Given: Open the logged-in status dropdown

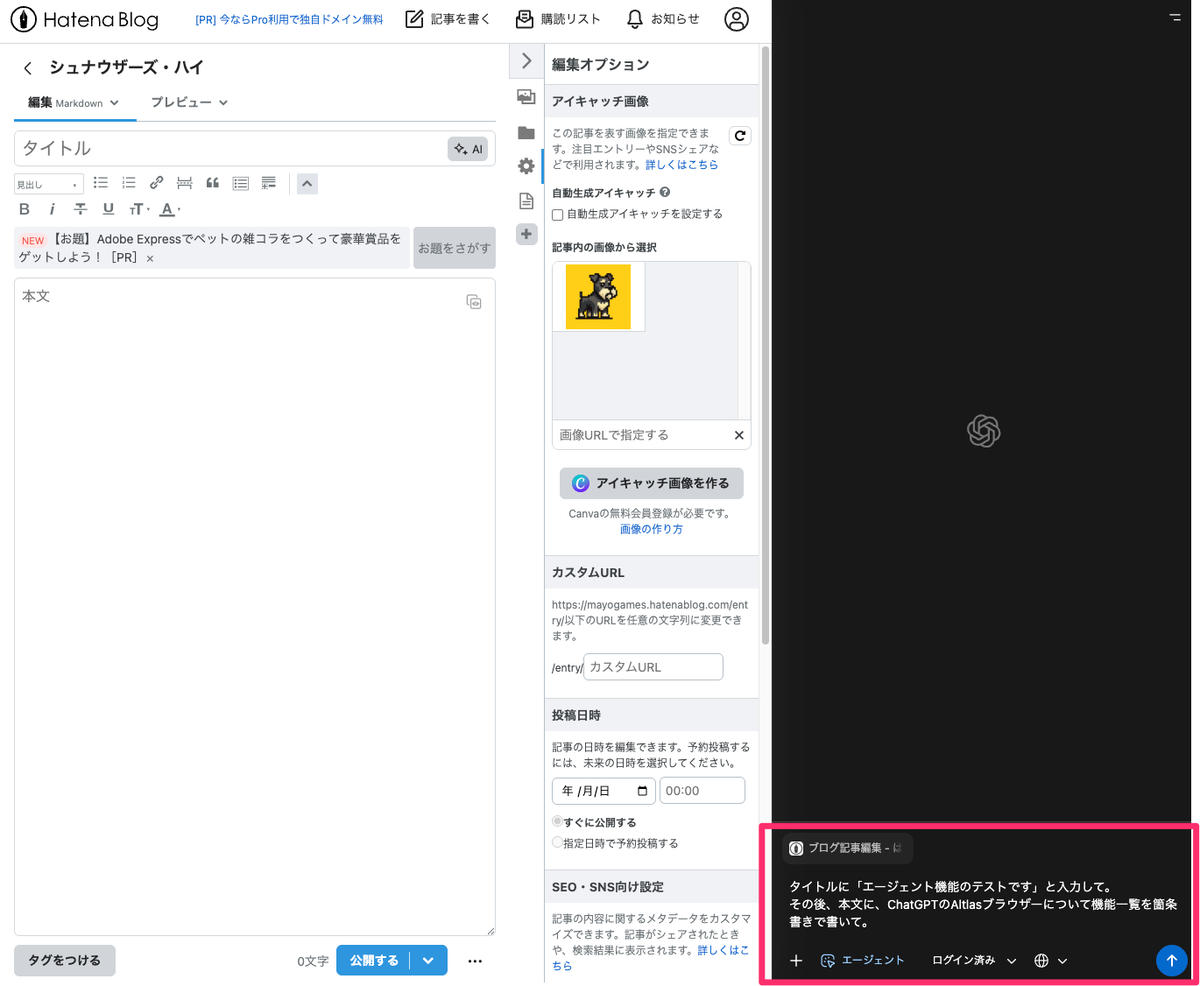Looking at the screenshot, I should point(974,960).
